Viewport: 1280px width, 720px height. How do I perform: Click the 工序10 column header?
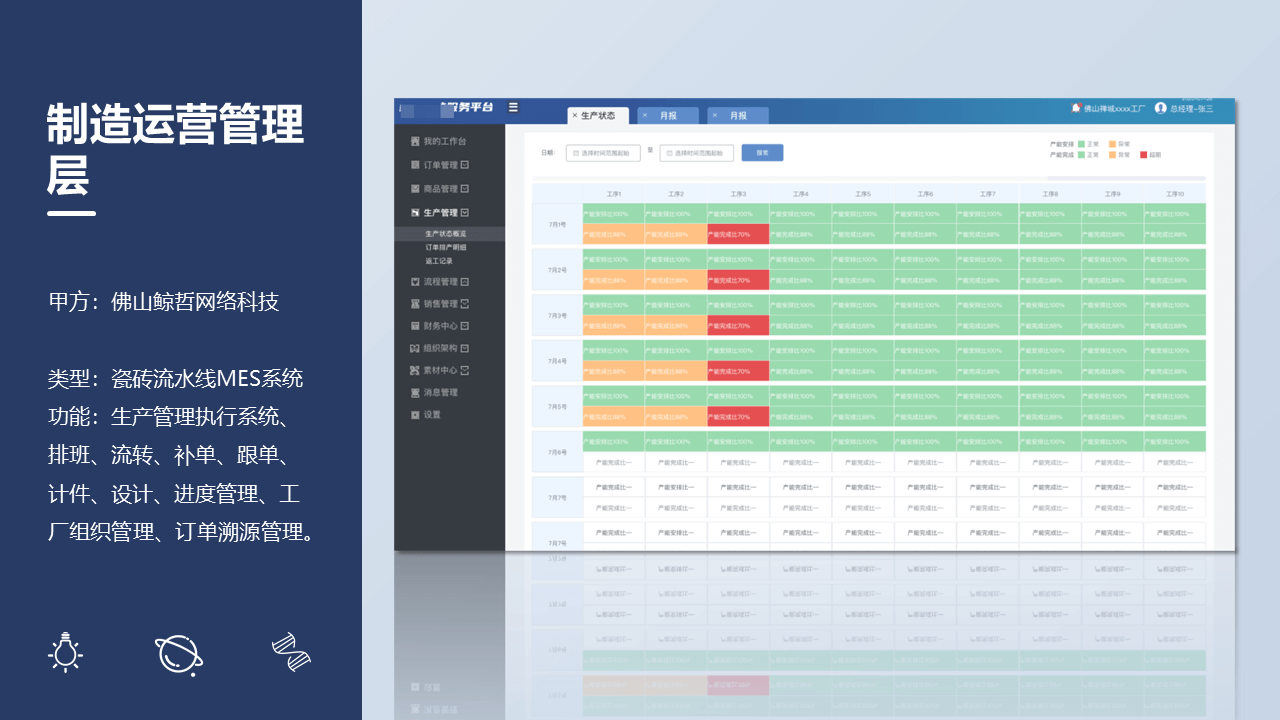click(1175, 194)
